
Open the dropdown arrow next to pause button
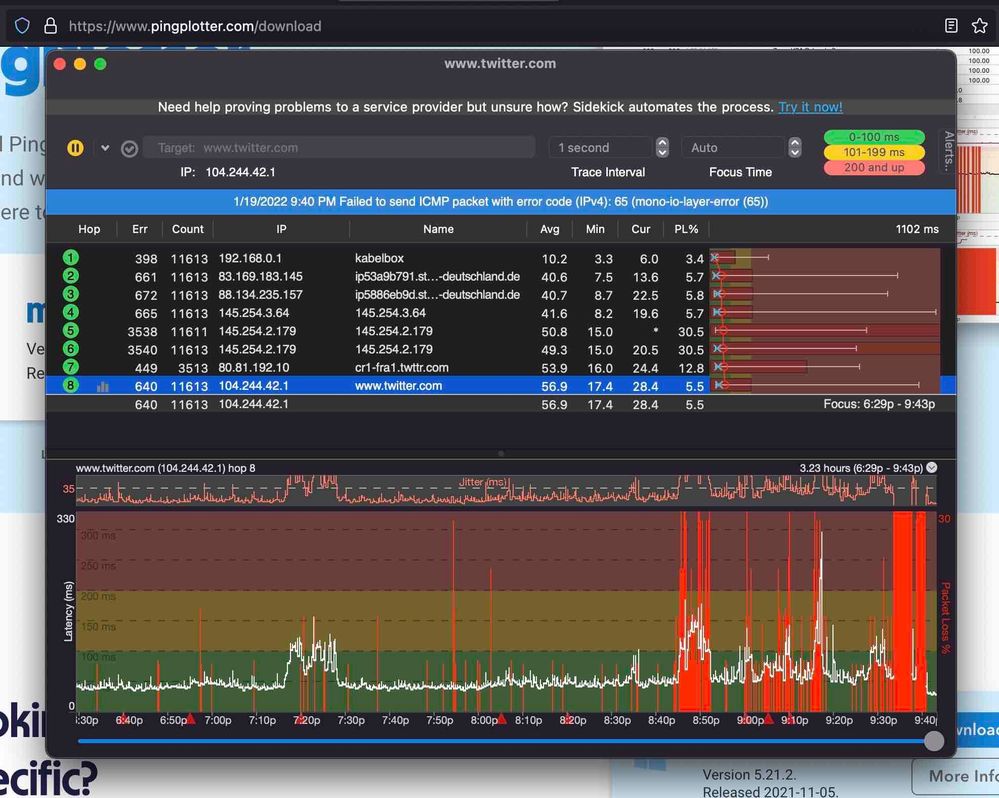(104, 148)
